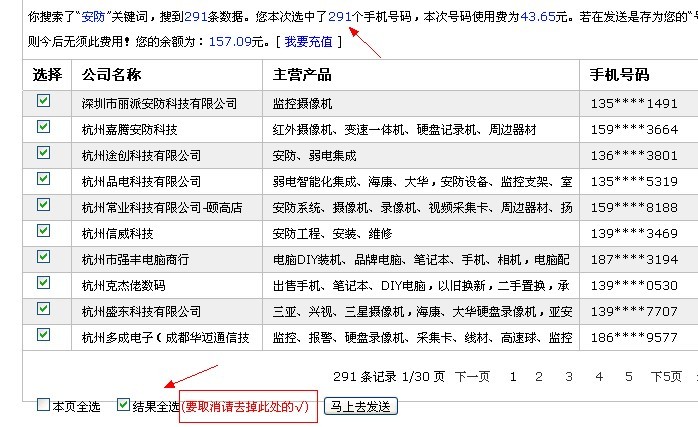Screen dimensions: 698x427
Task: Jump to page 3 of results
Action: tap(569, 377)
